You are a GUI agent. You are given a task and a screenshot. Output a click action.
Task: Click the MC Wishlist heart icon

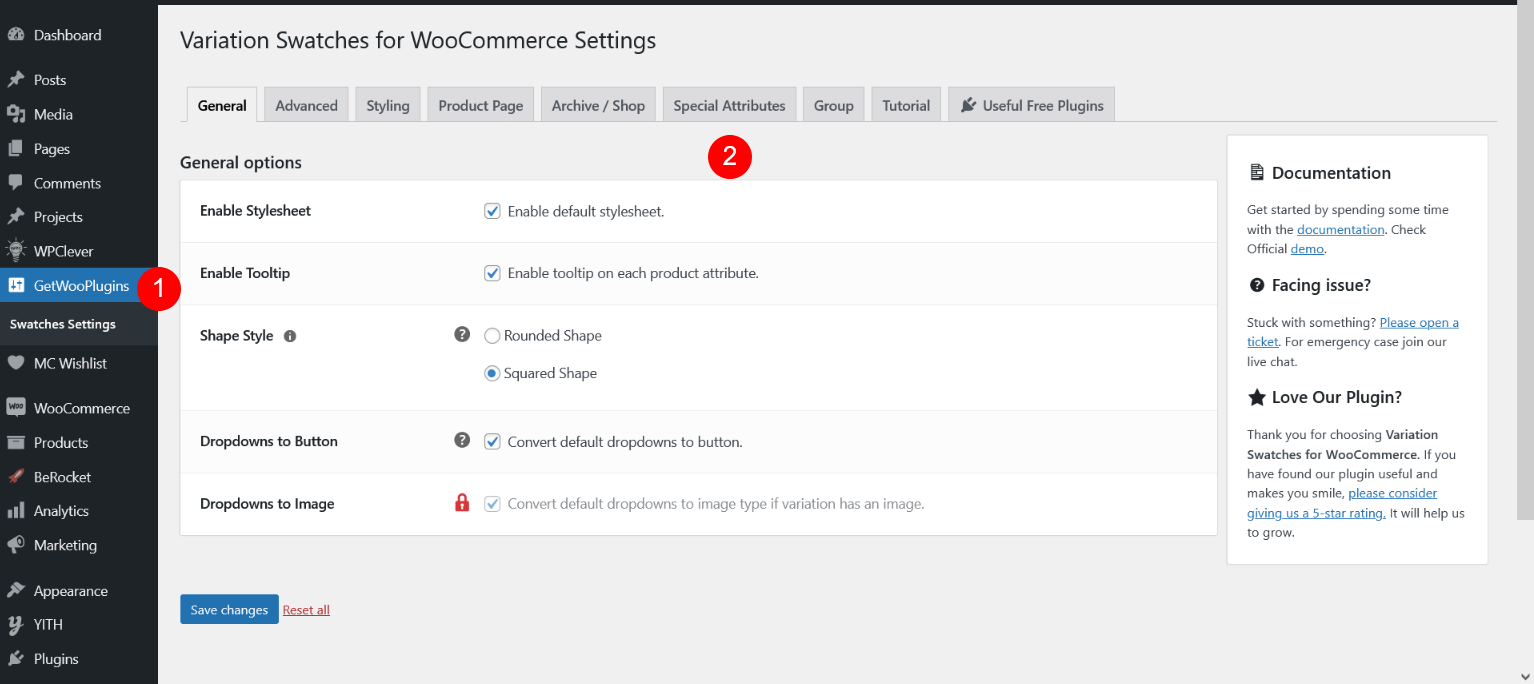coord(16,363)
